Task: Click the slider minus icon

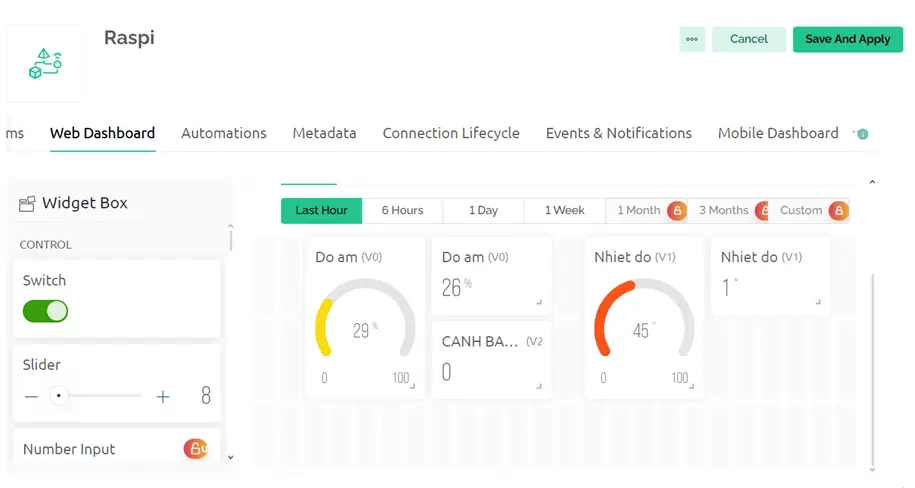Action: point(31,396)
